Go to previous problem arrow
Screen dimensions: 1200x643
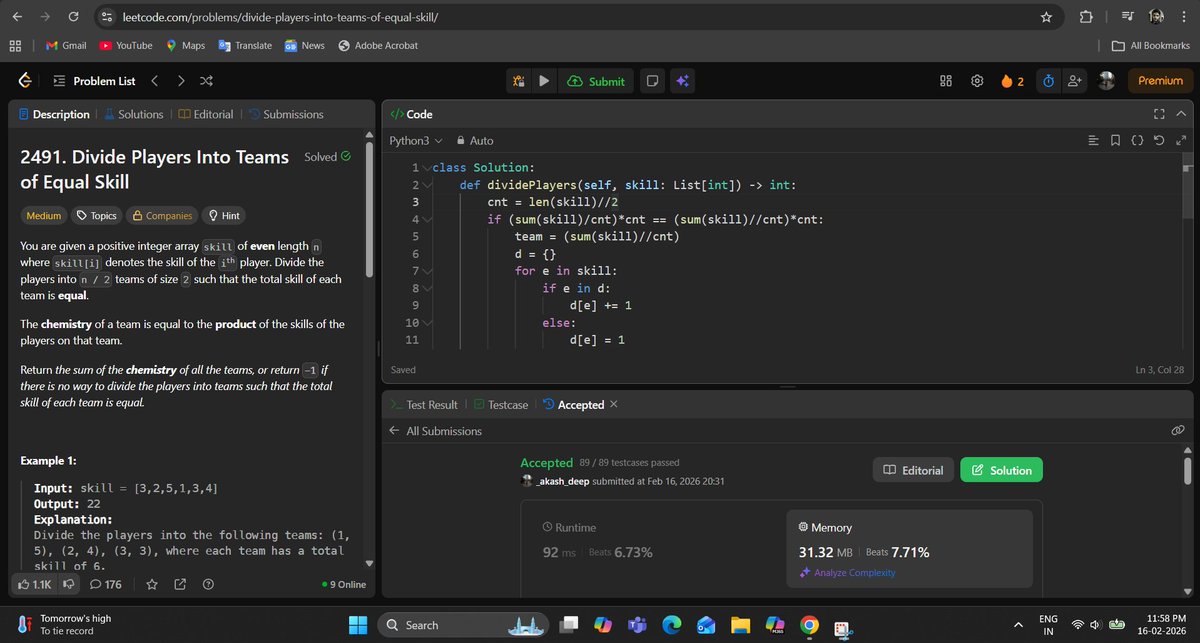(x=154, y=81)
